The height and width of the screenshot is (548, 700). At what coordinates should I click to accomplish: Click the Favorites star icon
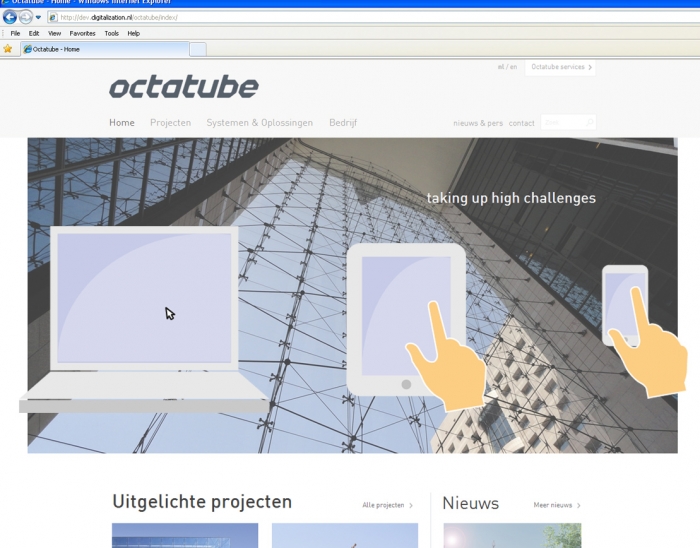click(8, 48)
